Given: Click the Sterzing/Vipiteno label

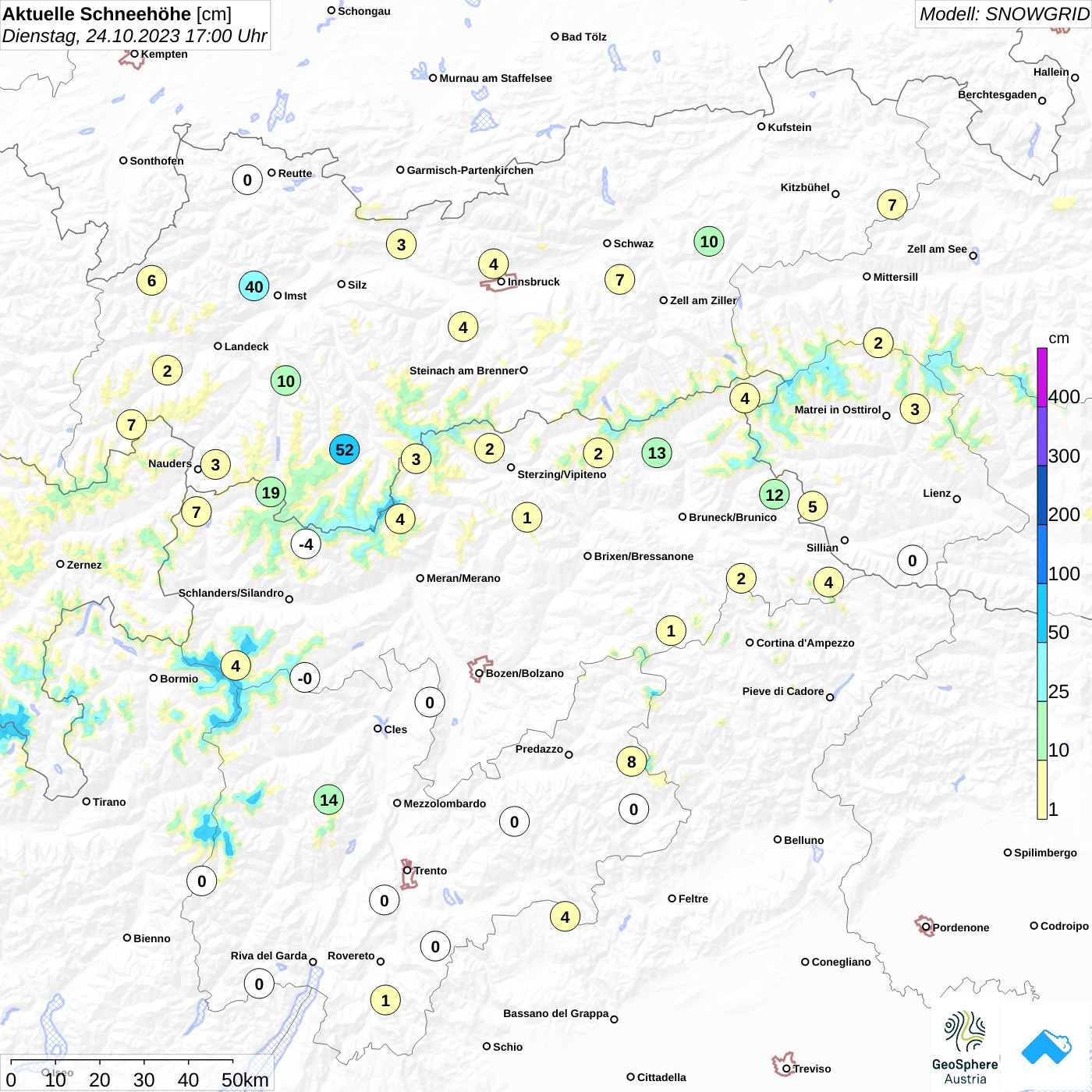Looking at the screenshot, I should coord(562,474).
